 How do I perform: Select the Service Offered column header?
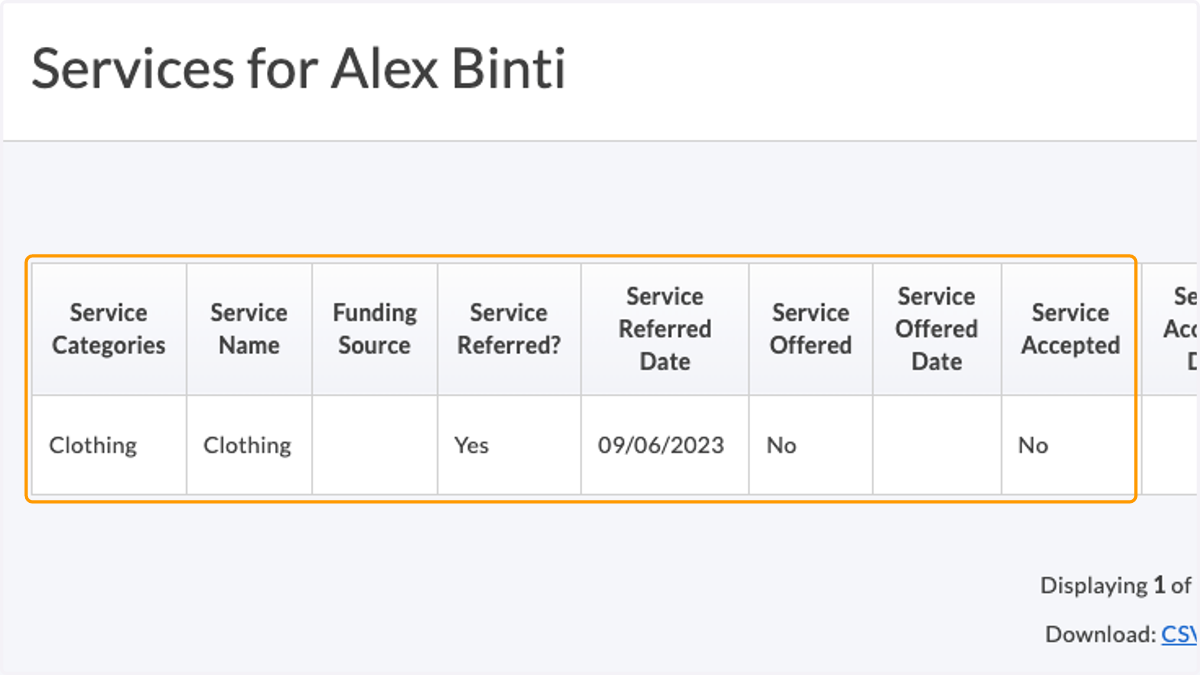click(811, 329)
